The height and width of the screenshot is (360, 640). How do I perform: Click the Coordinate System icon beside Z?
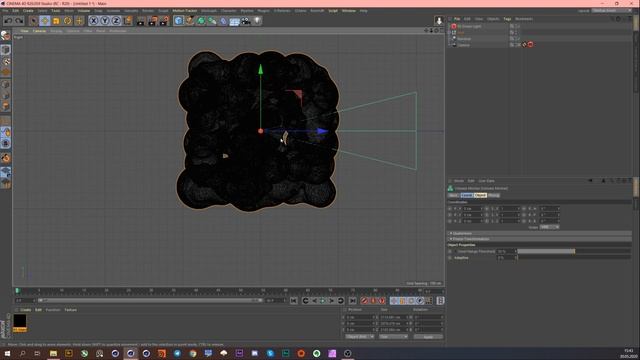coord(128,20)
